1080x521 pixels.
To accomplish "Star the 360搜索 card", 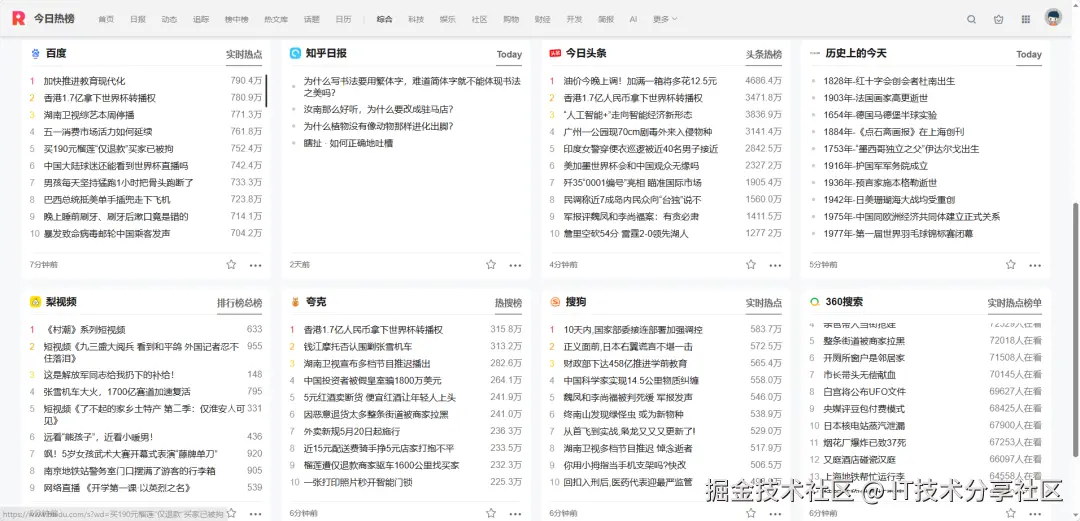I will coord(1010,513).
